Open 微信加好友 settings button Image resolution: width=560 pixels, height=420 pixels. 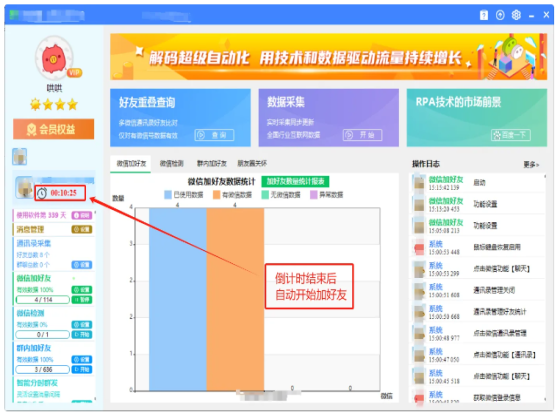(82, 289)
